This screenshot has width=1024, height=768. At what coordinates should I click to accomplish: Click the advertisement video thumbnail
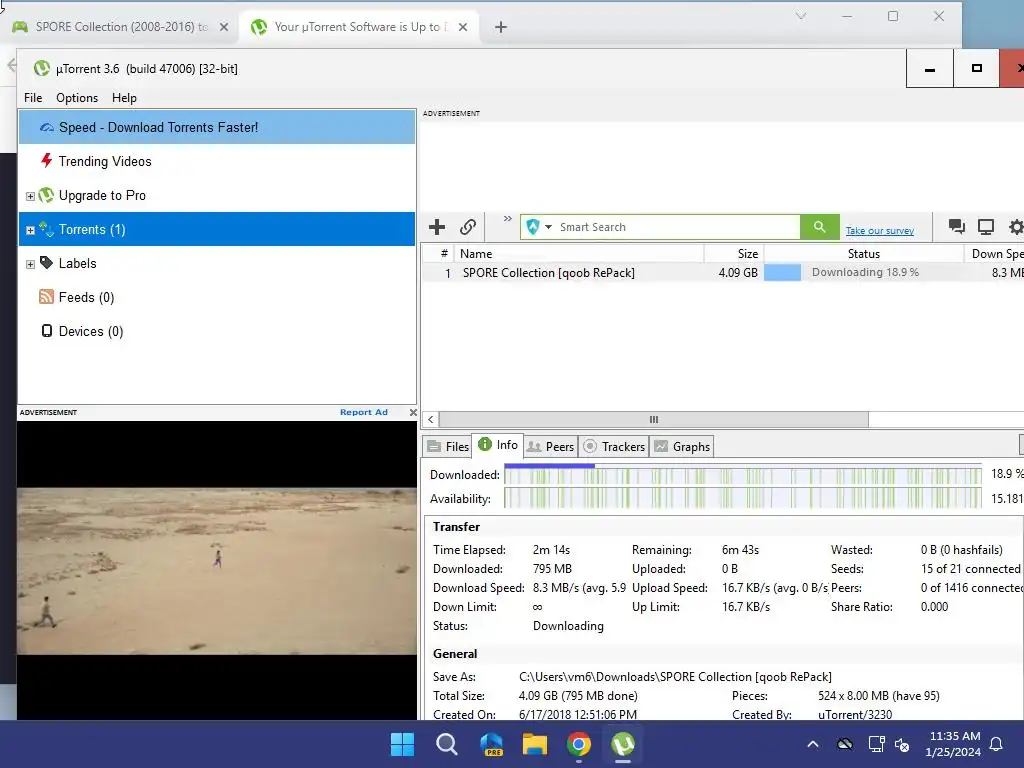point(217,571)
